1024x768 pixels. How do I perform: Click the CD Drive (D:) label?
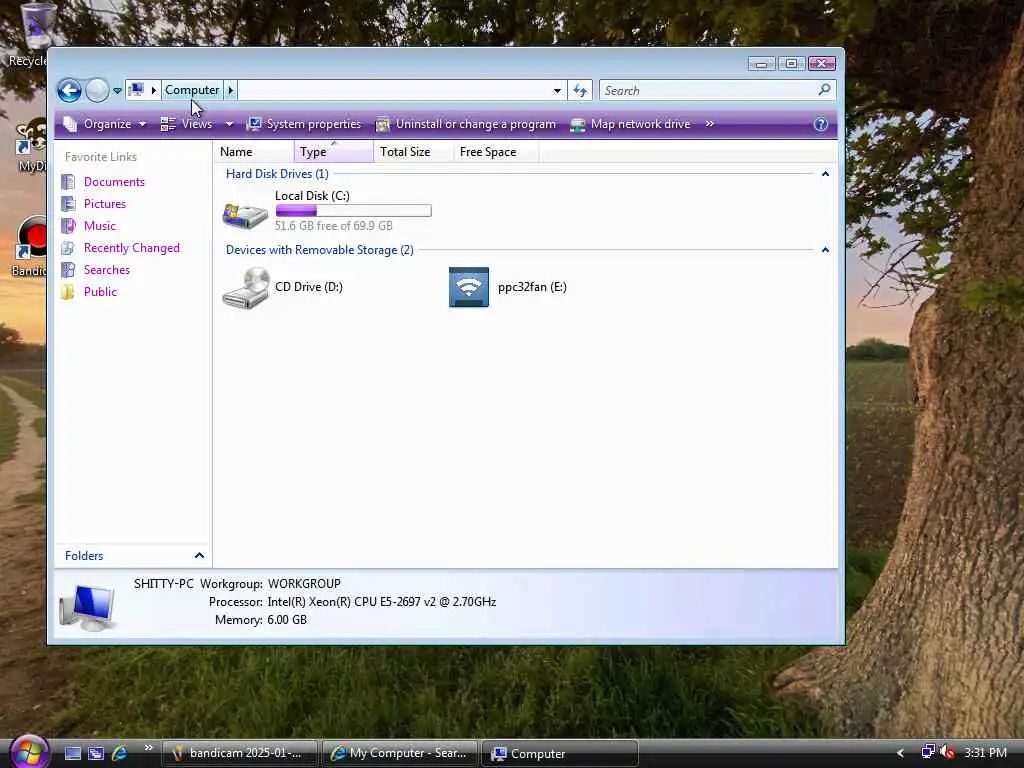click(309, 286)
